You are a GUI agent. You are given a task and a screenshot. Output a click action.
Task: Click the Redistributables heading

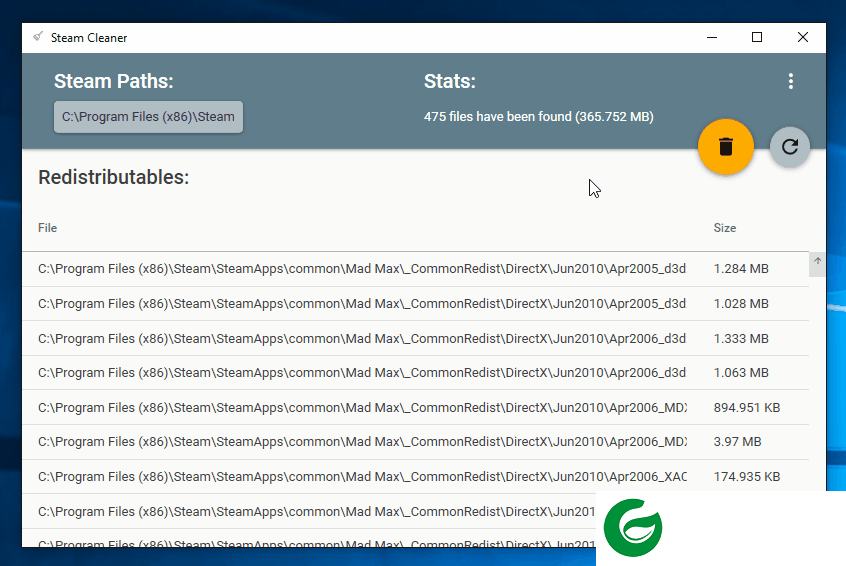pyautogui.click(x=113, y=177)
